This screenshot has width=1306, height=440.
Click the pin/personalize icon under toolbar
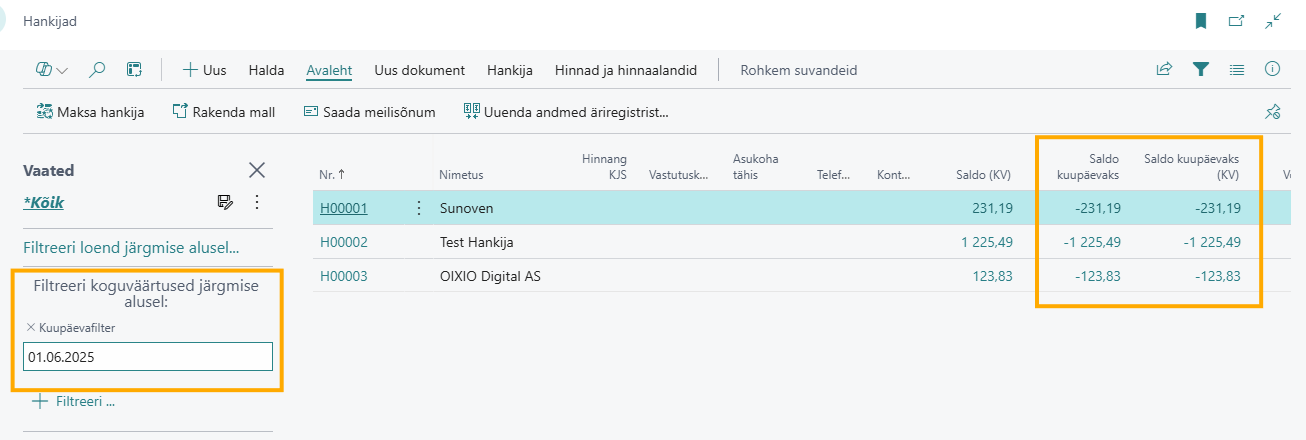click(x=1273, y=111)
